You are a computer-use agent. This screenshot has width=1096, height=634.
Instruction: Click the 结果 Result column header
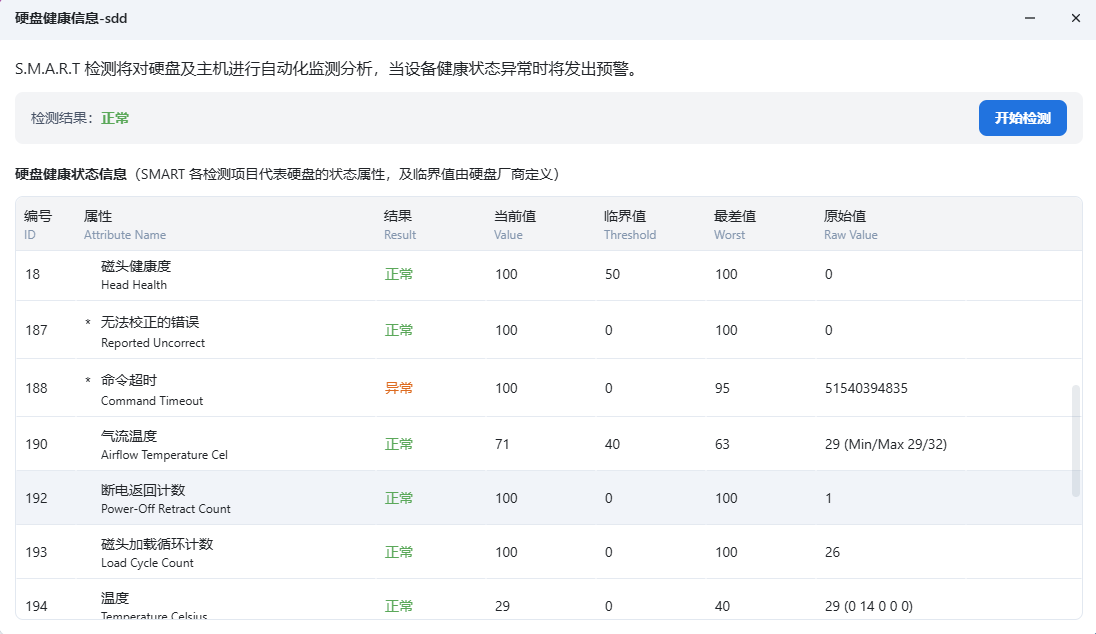pos(400,224)
